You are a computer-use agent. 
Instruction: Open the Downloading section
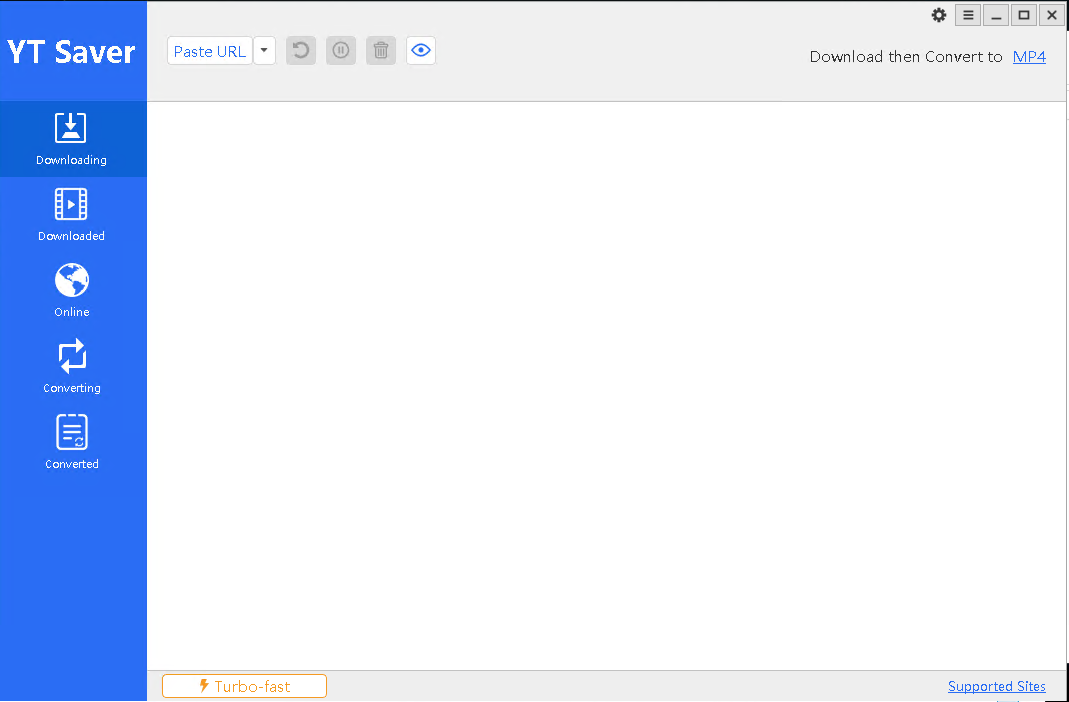(72, 139)
